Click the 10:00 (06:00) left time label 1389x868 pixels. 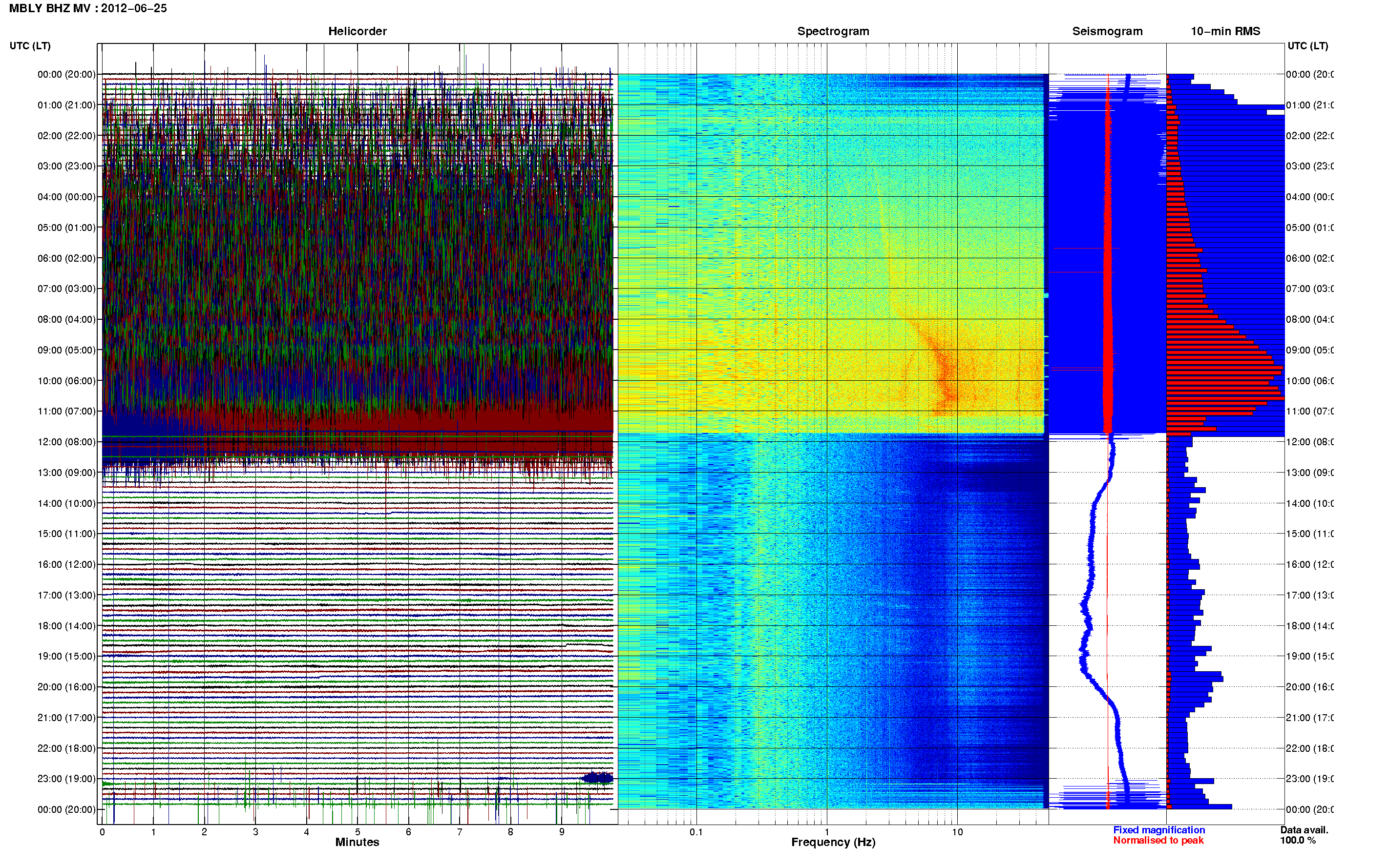66,381
